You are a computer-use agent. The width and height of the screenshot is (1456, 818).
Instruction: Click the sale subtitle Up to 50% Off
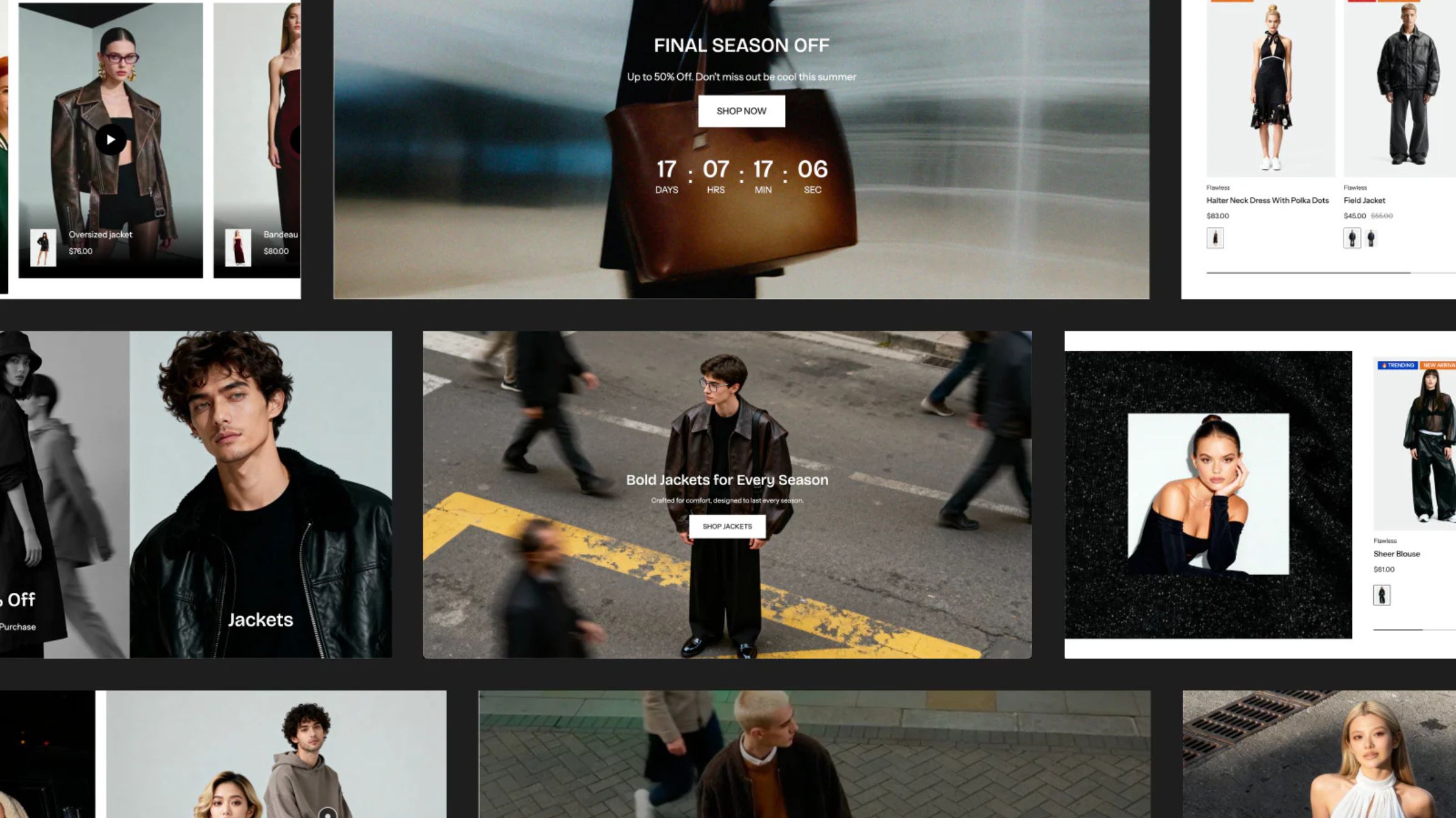click(x=741, y=77)
